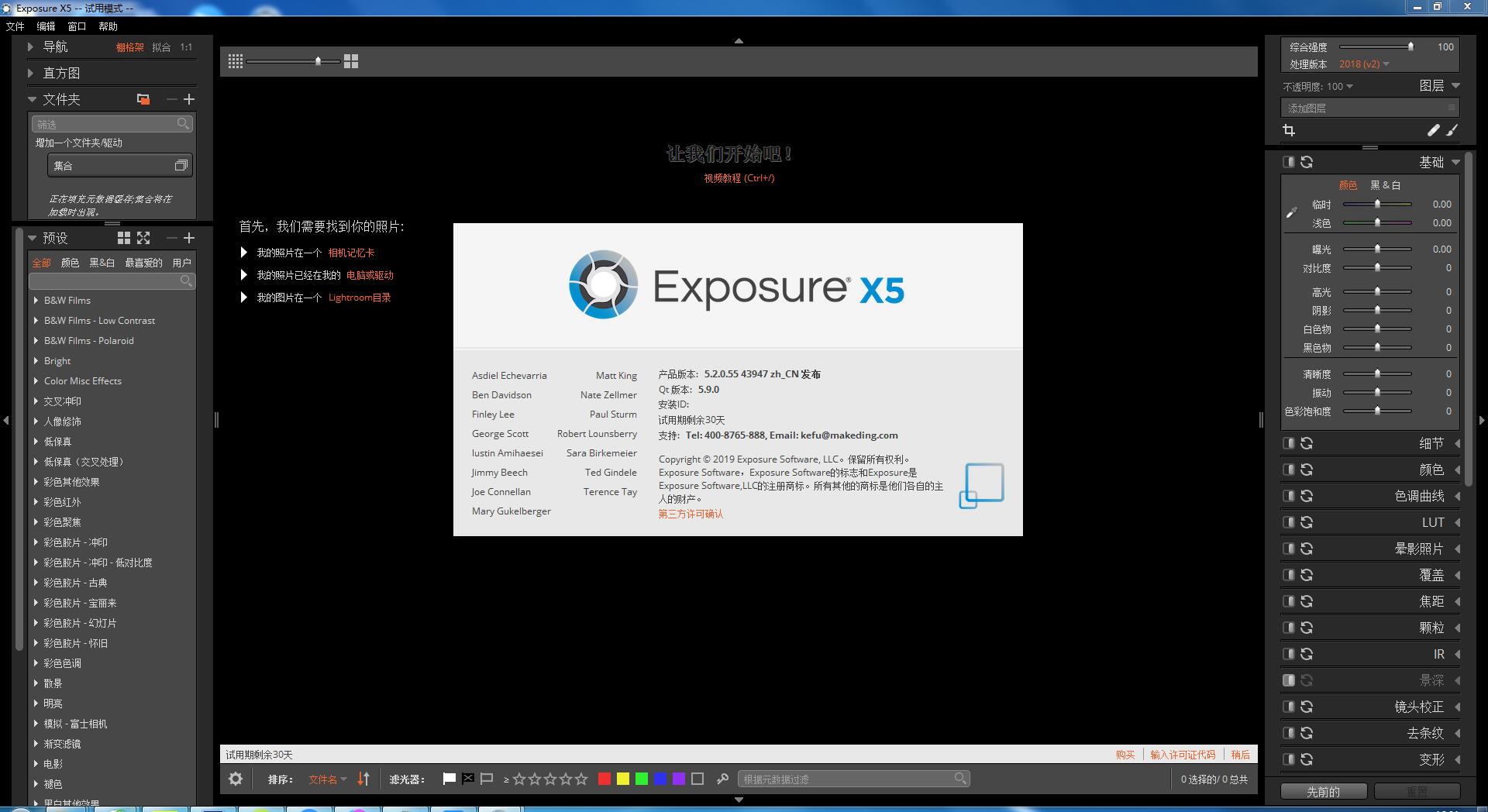The height and width of the screenshot is (812, 1488).
Task: Expand presets panel to full screen
Action: [x=143, y=238]
